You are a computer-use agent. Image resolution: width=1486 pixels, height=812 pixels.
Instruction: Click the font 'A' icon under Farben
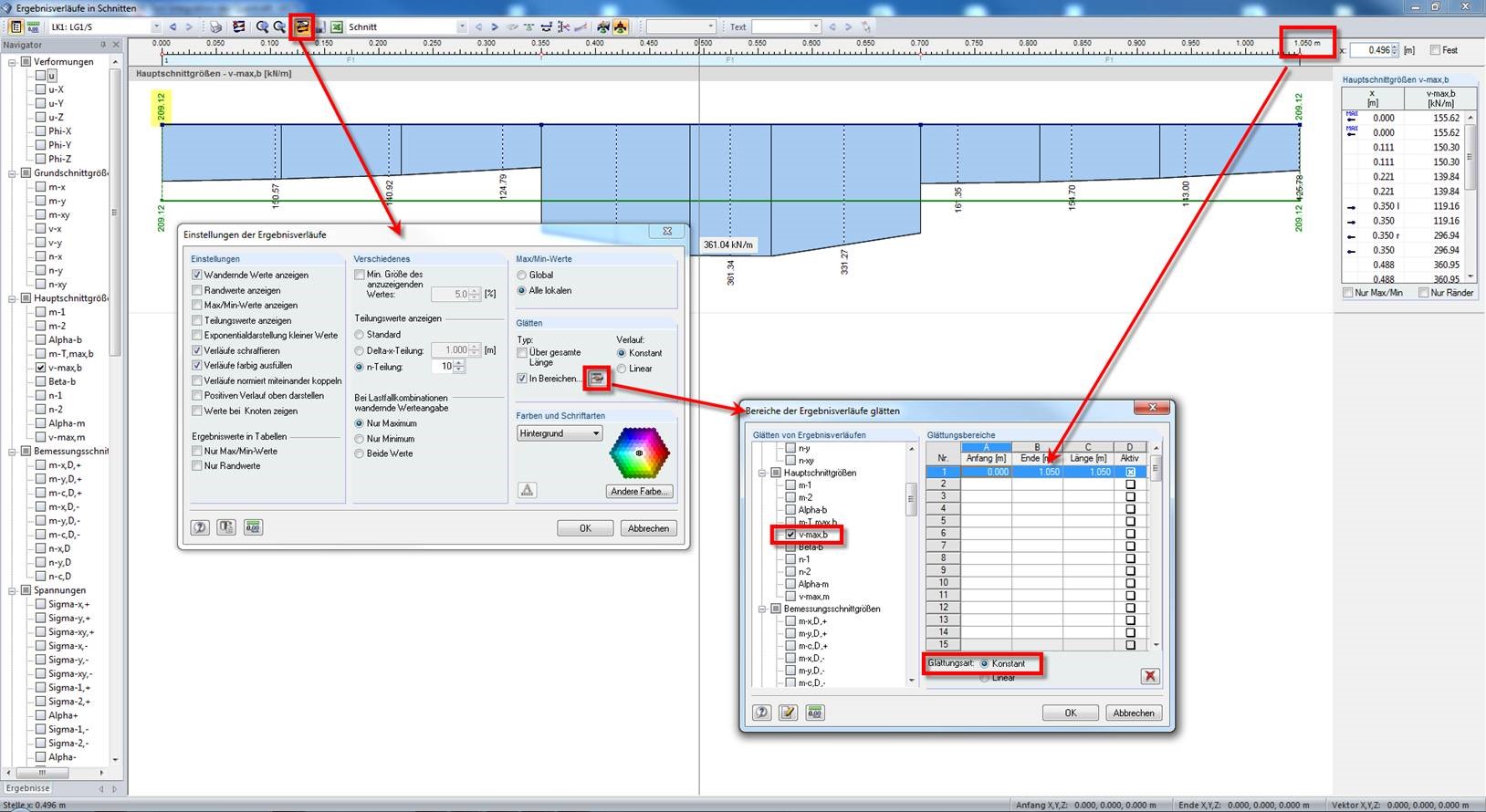527,490
